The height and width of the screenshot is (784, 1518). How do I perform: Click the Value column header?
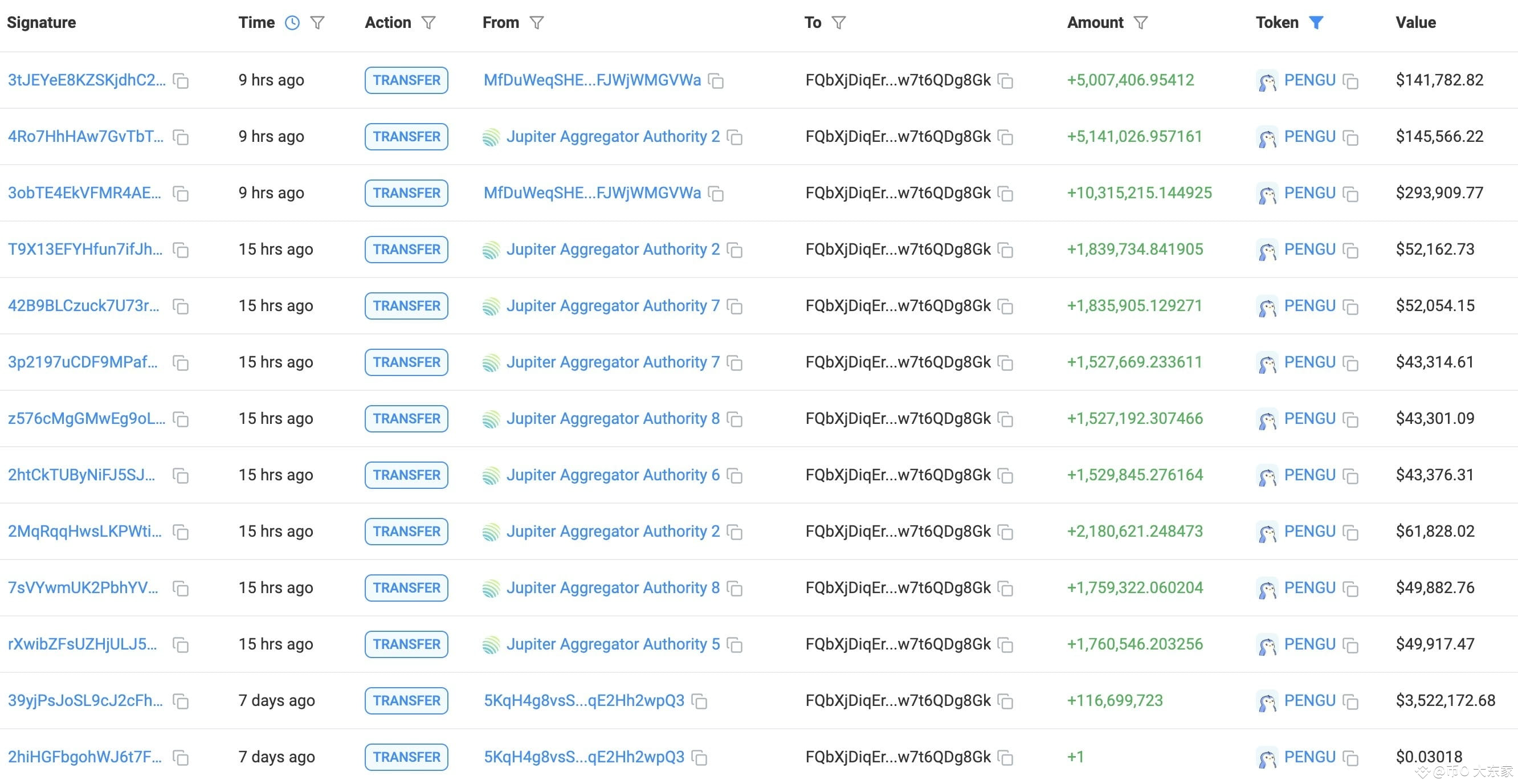pyautogui.click(x=1415, y=23)
